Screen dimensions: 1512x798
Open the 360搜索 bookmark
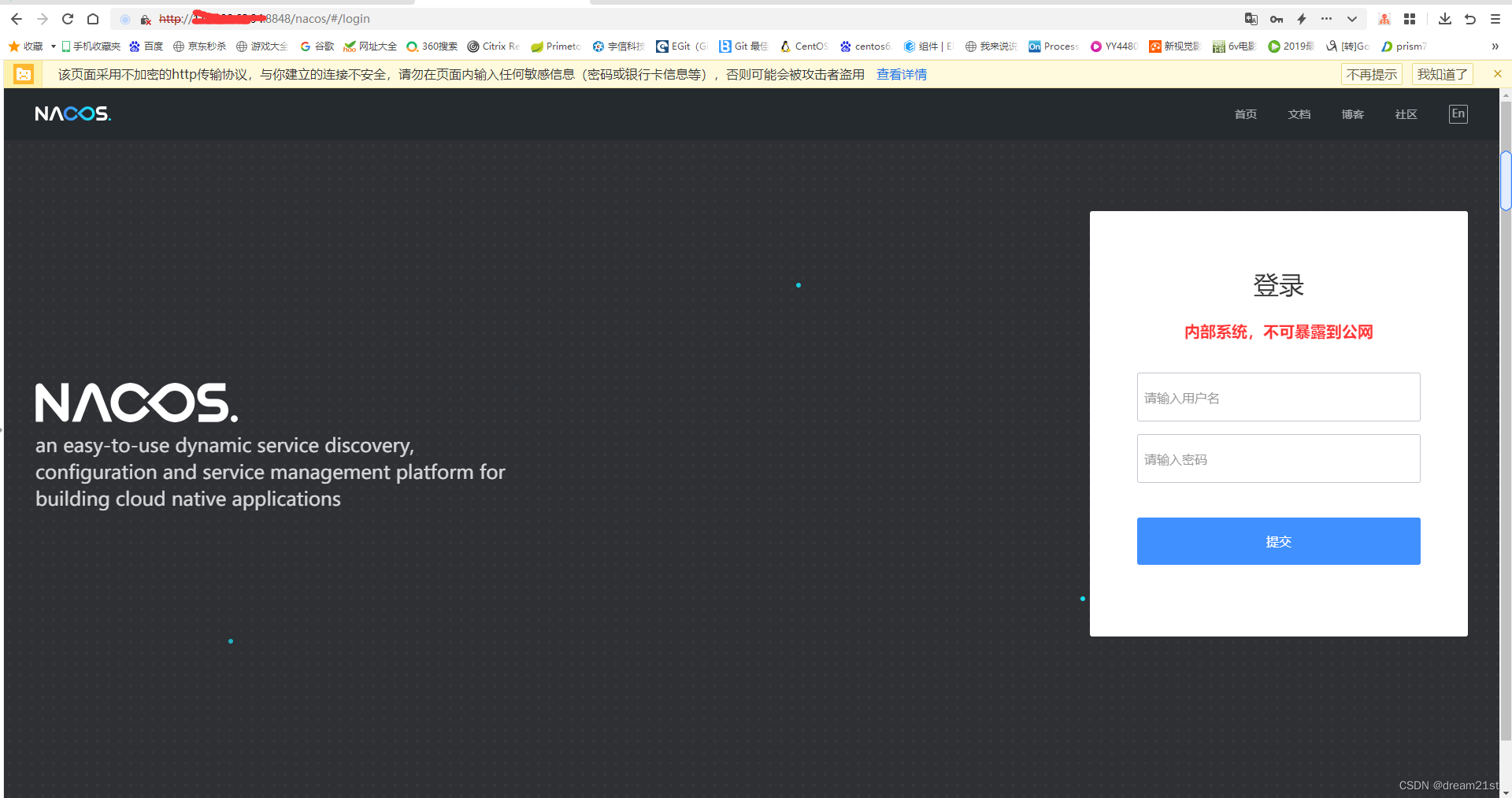tap(432, 46)
